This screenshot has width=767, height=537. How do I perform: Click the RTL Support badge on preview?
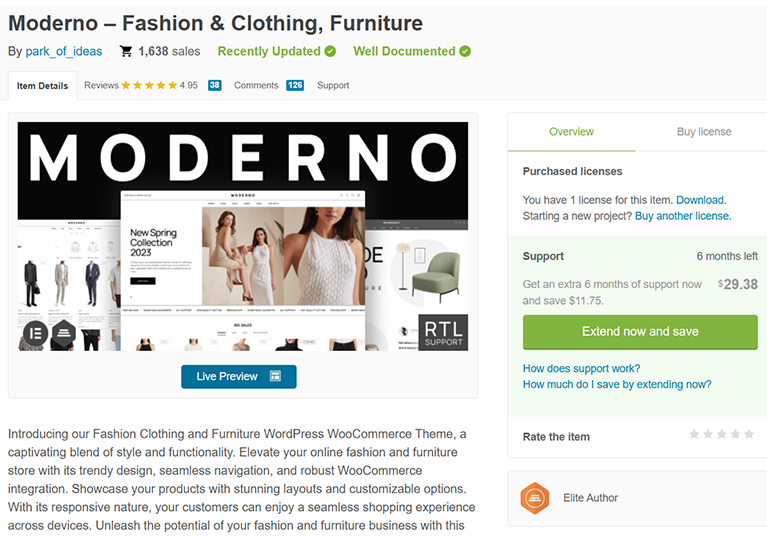443,332
